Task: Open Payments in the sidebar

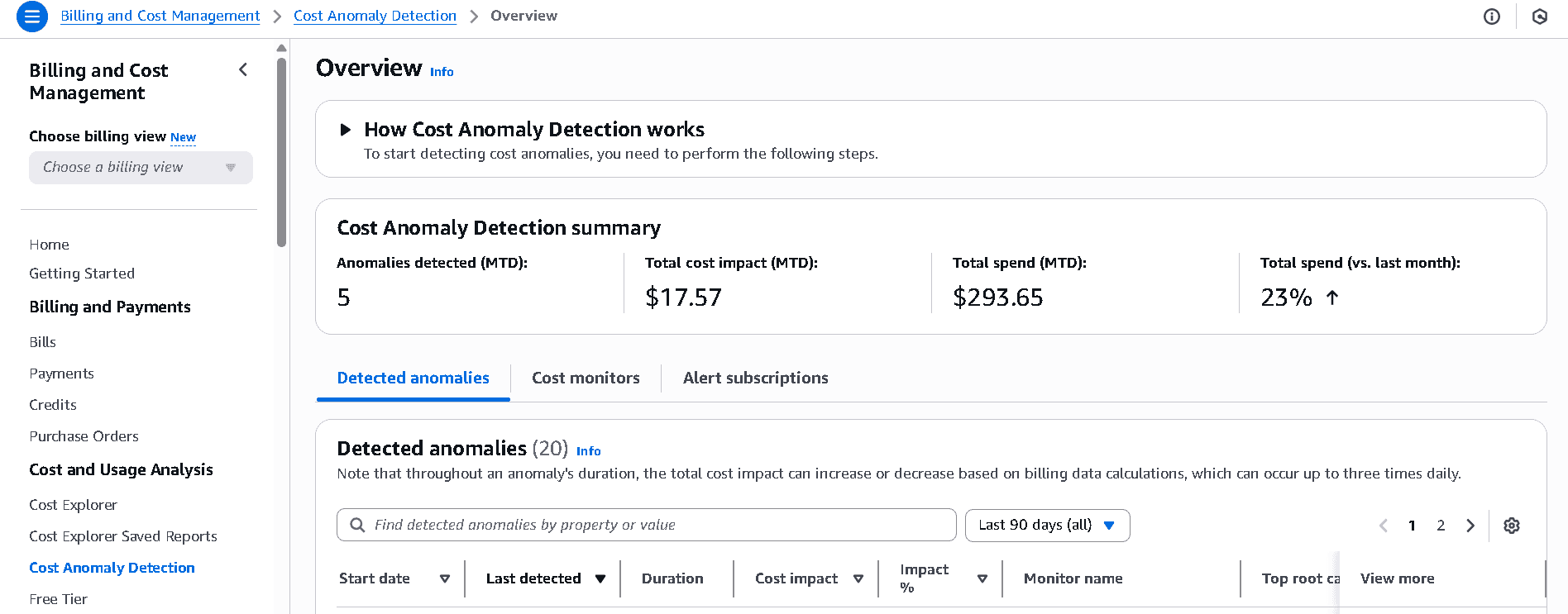Action: (x=61, y=374)
